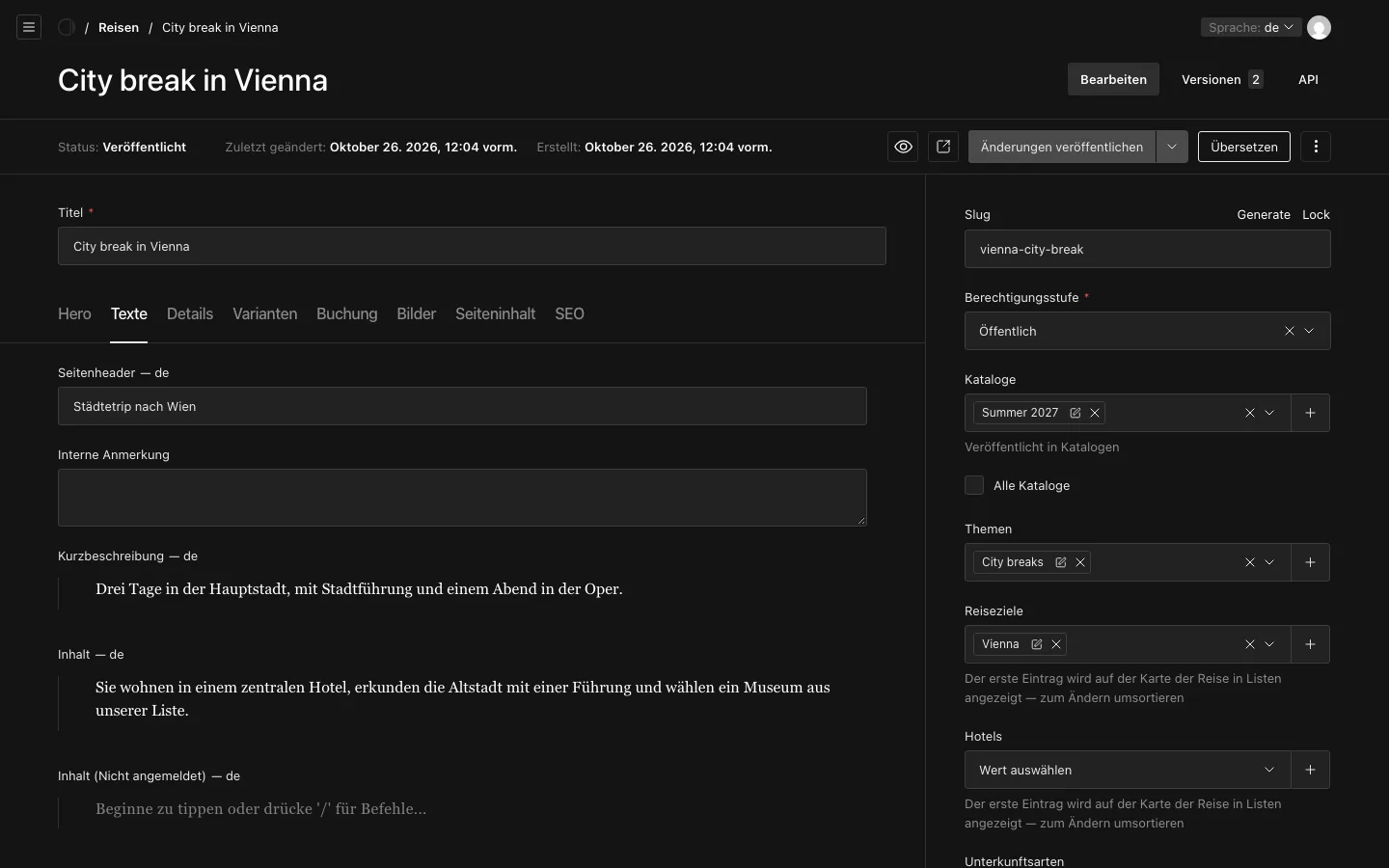Edit the Summer 2027 catalog entry
The width and height of the screenshot is (1389, 868).
tap(1076, 413)
